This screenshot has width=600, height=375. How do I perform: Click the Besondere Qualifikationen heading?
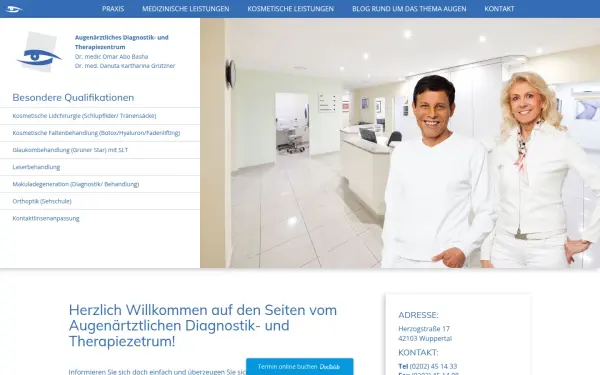click(x=73, y=98)
